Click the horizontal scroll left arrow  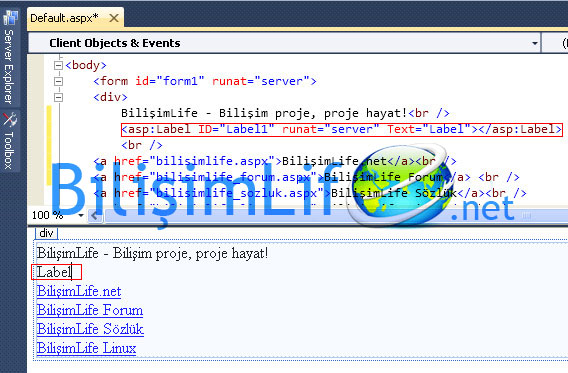[x=96, y=216]
